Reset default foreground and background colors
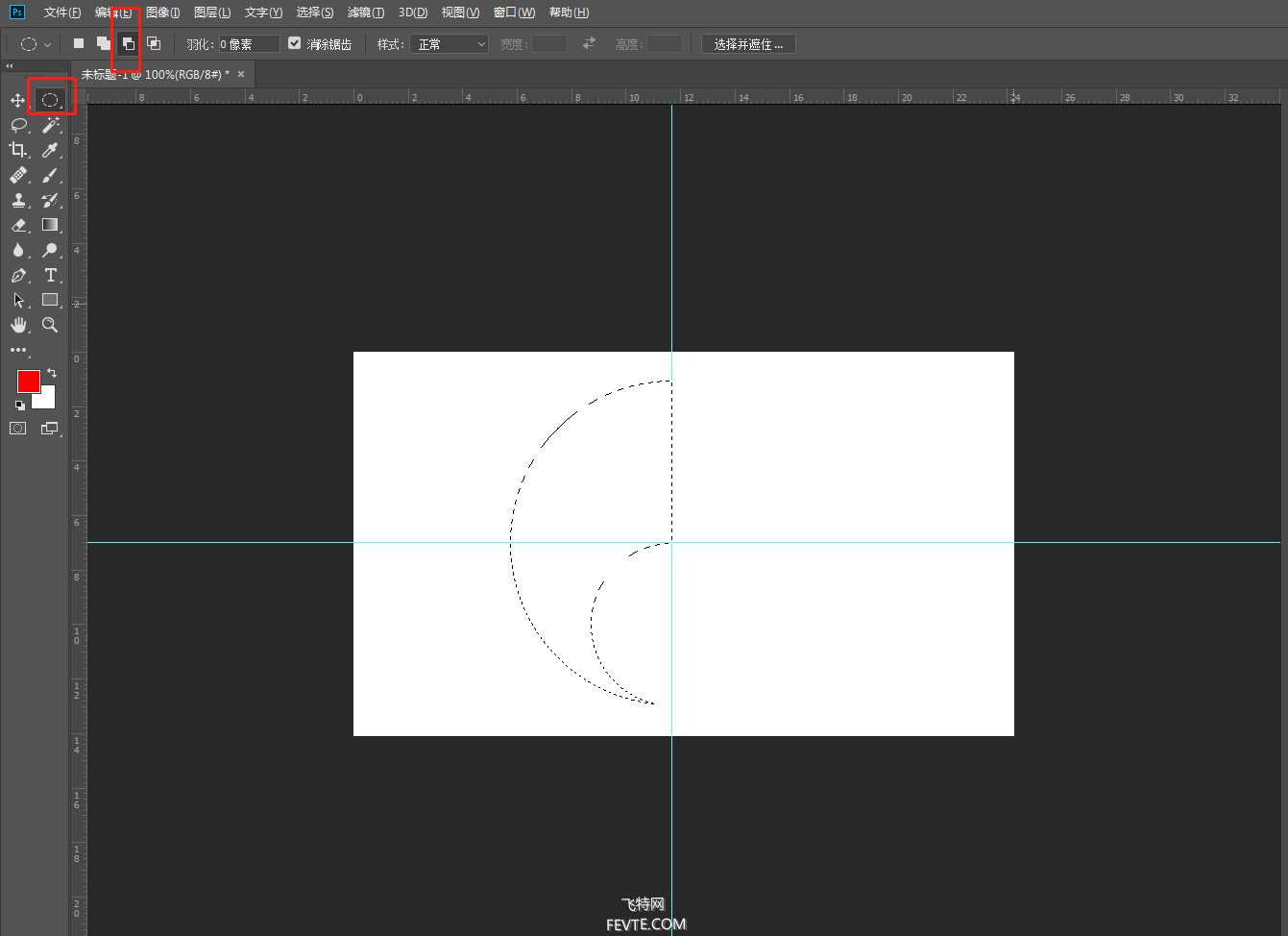The width and height of the screenshot is (1288, 936). coord(20,406)
